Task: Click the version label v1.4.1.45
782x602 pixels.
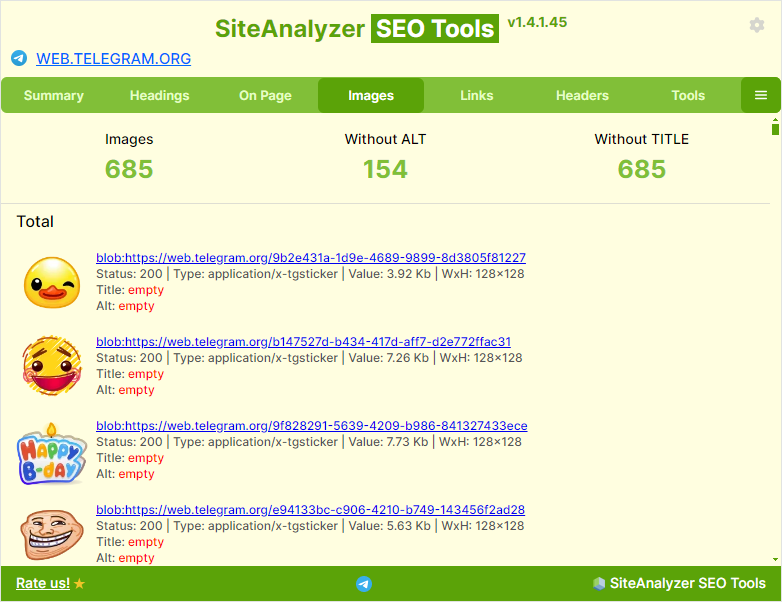Action: pos(537,22)
